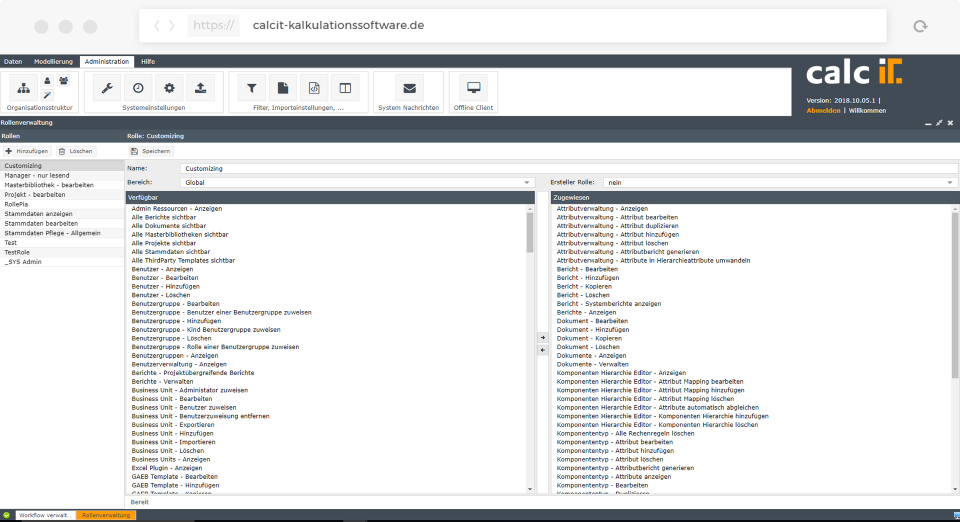Select the Customizing role
Screen dimensions: 960x522
tap(62, 166)
